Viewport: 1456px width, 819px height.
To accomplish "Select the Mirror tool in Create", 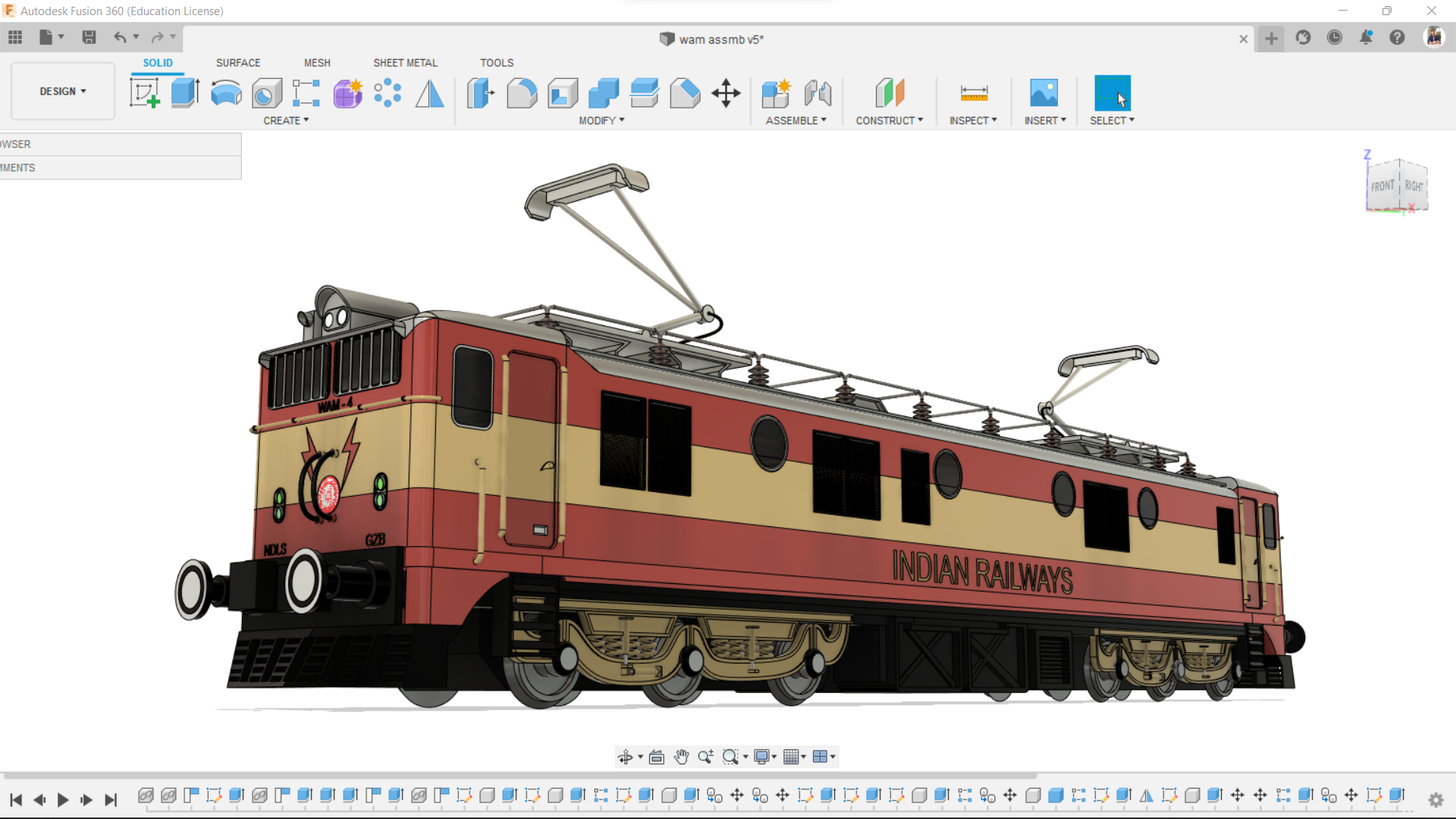I will click(x=430, y=93).
